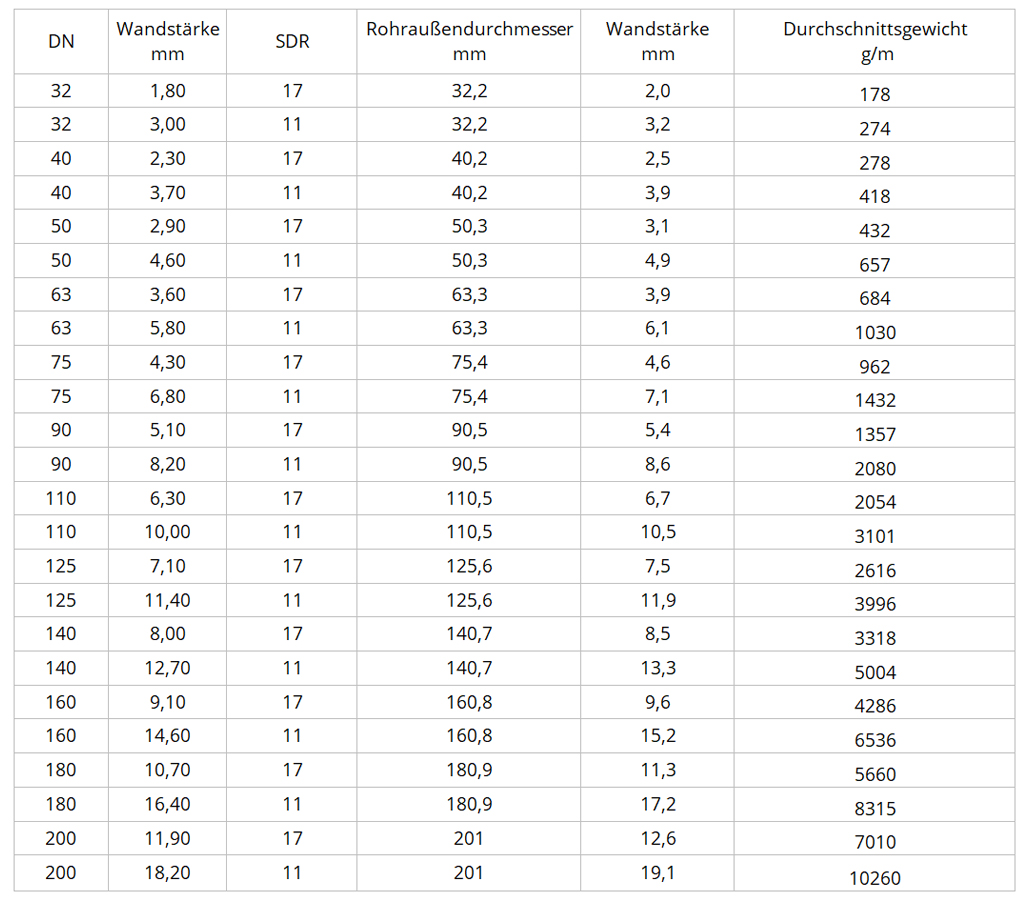Click the outer diameter cell 63,3 with SDR 11
The height and width of the screenshot is (902, 1030).
(x=469, y=328)
